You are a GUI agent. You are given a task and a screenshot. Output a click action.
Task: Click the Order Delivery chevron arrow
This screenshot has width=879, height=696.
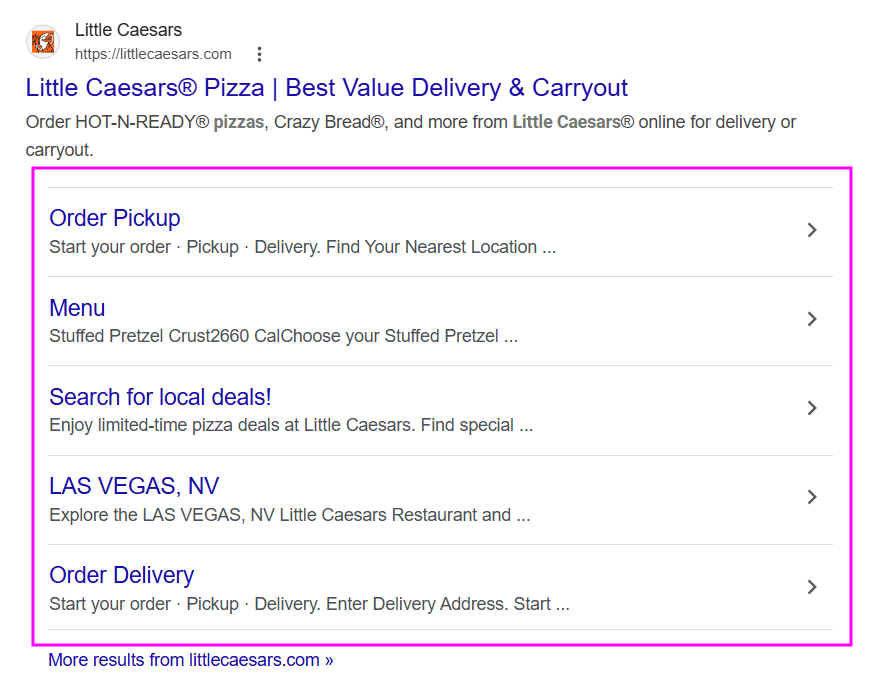(812, 586)
